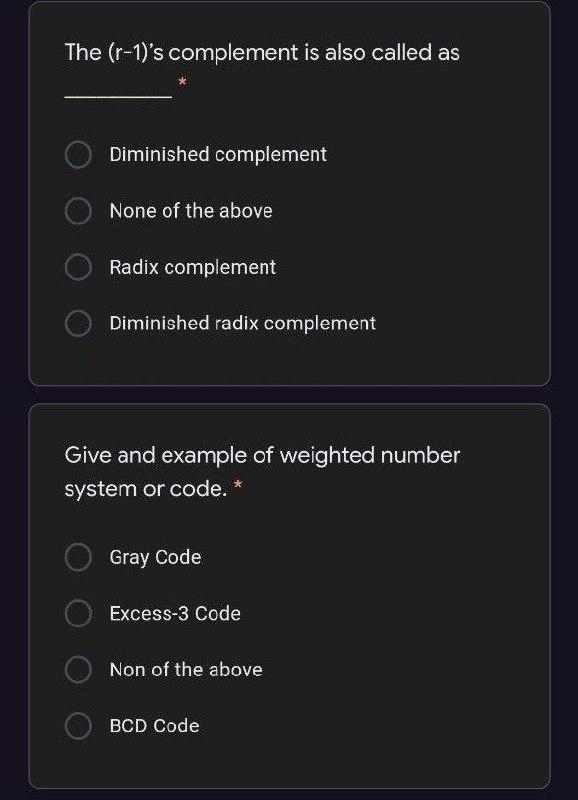
Task: Select the "Gray Code" radio button
Action: coord(78,557)
